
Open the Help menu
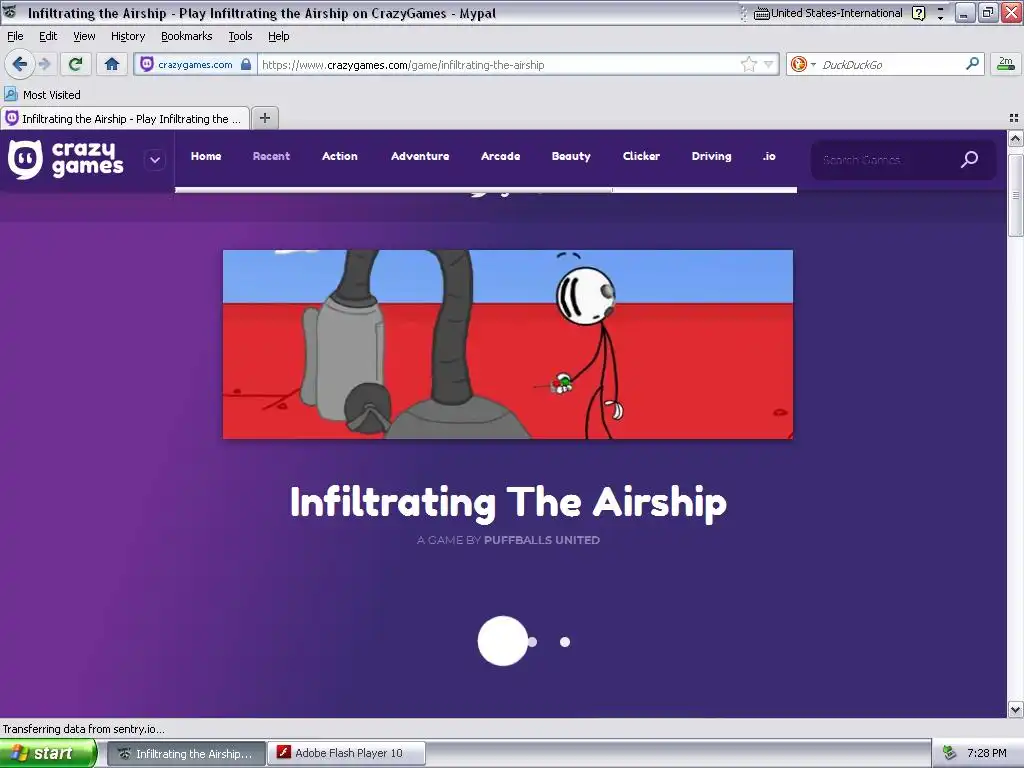coord(278,37)
